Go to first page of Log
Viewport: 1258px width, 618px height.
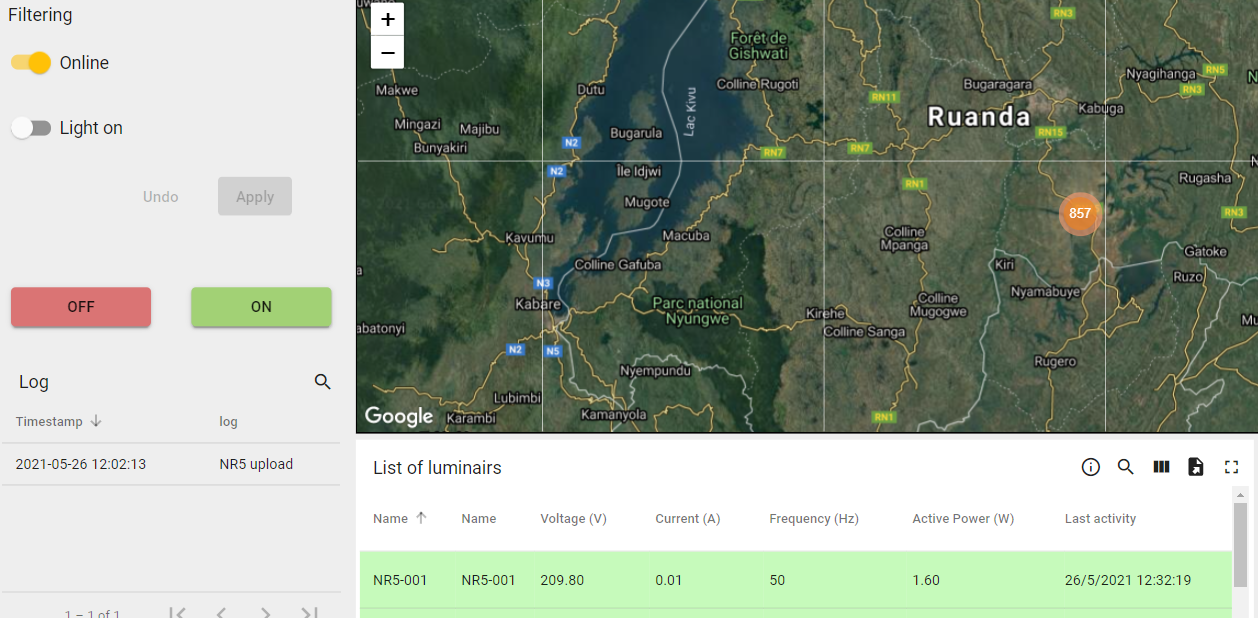click(177, 612)
